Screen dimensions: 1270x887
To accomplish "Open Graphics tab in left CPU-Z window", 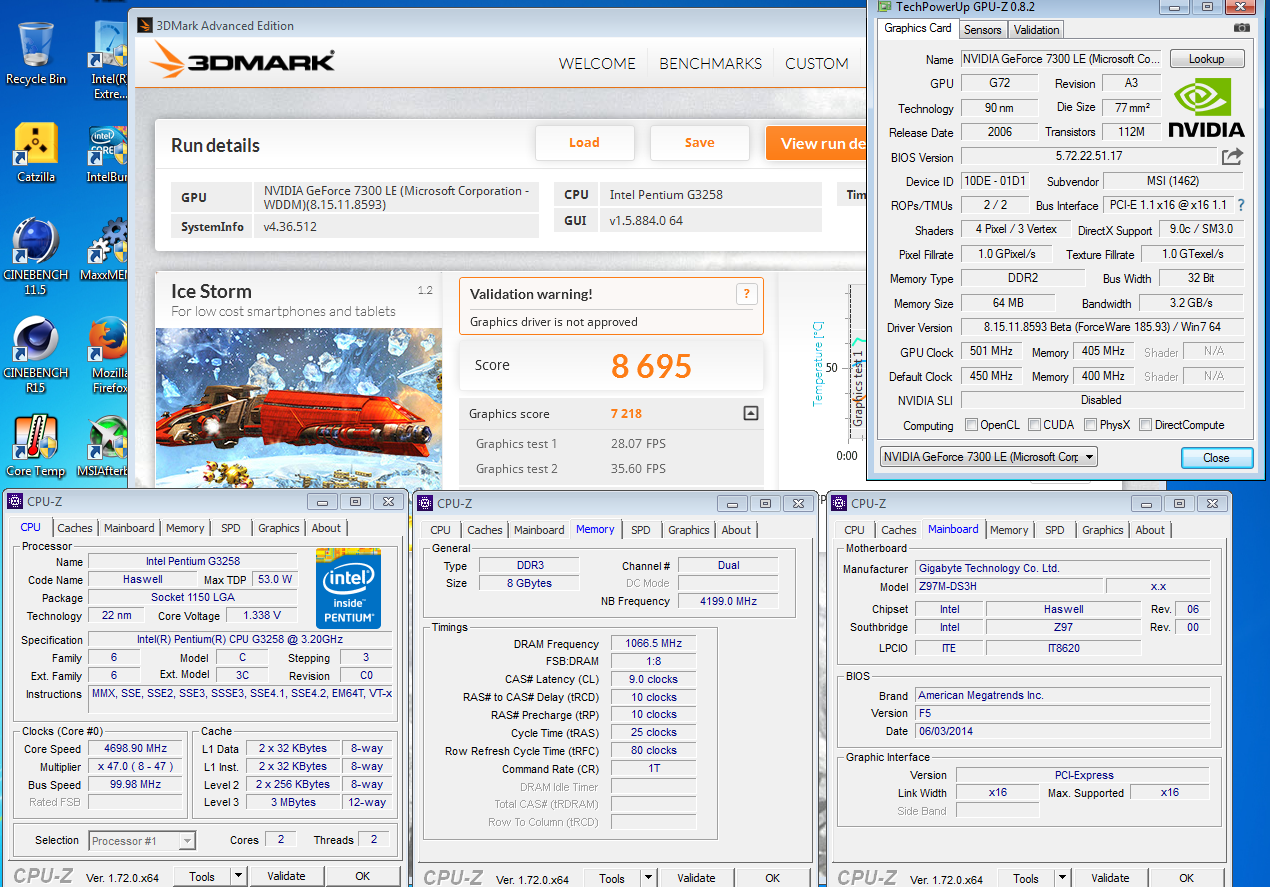I will coord(279,528).
